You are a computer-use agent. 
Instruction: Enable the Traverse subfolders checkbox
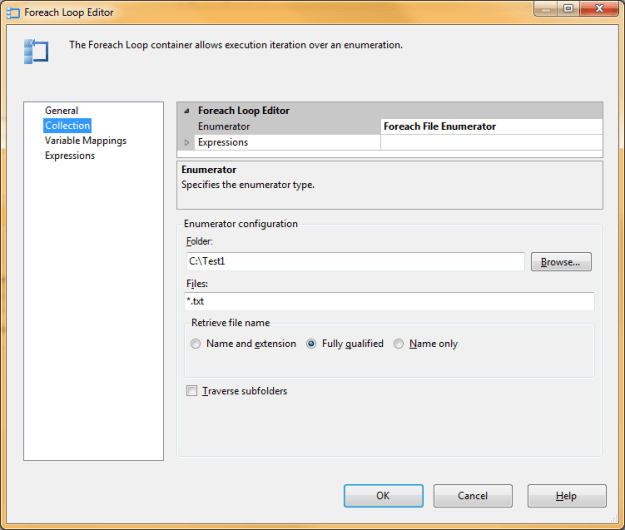pos(192,391)
